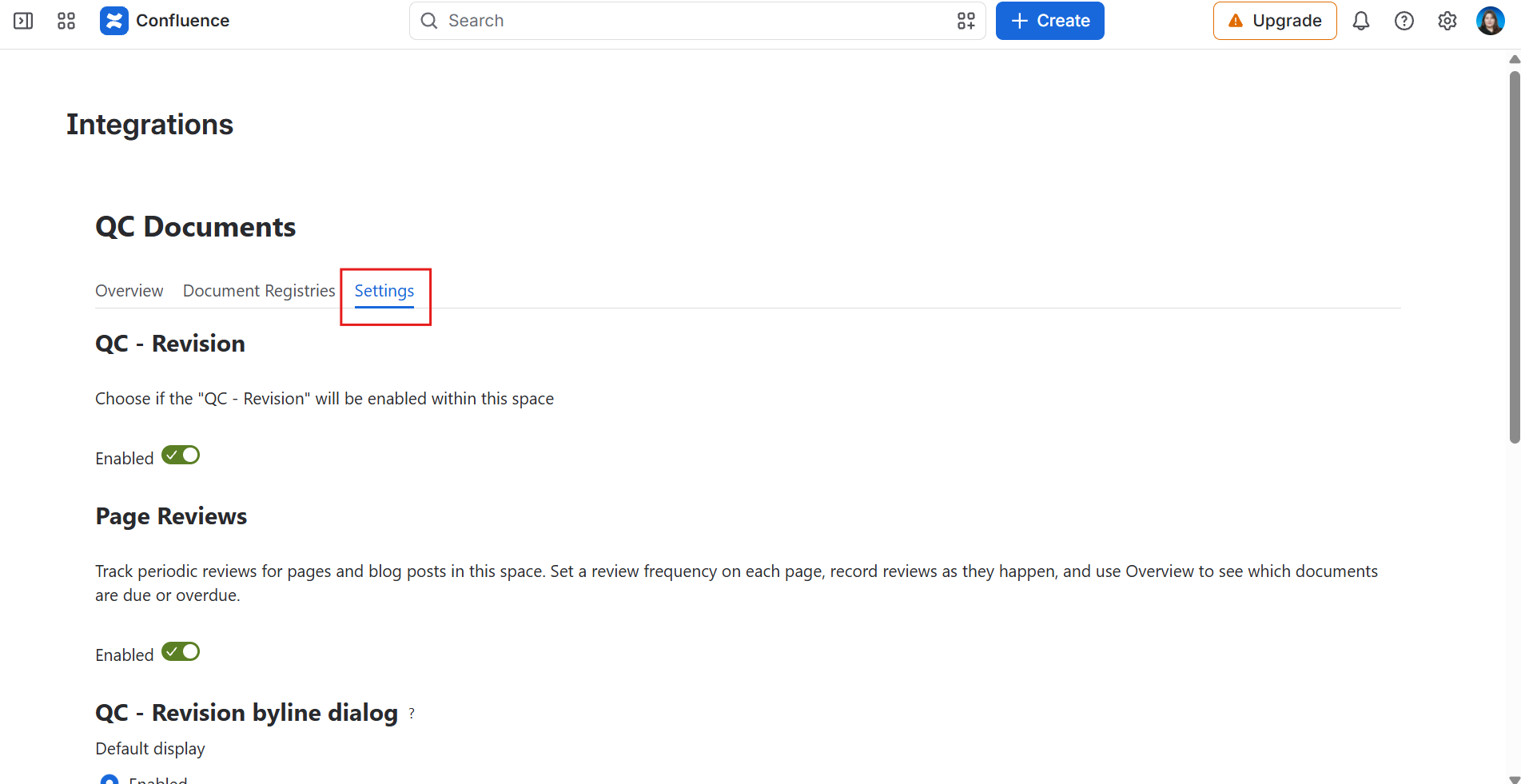Open the help question mark icon
1521x784 pixels.
point(1404,21)
